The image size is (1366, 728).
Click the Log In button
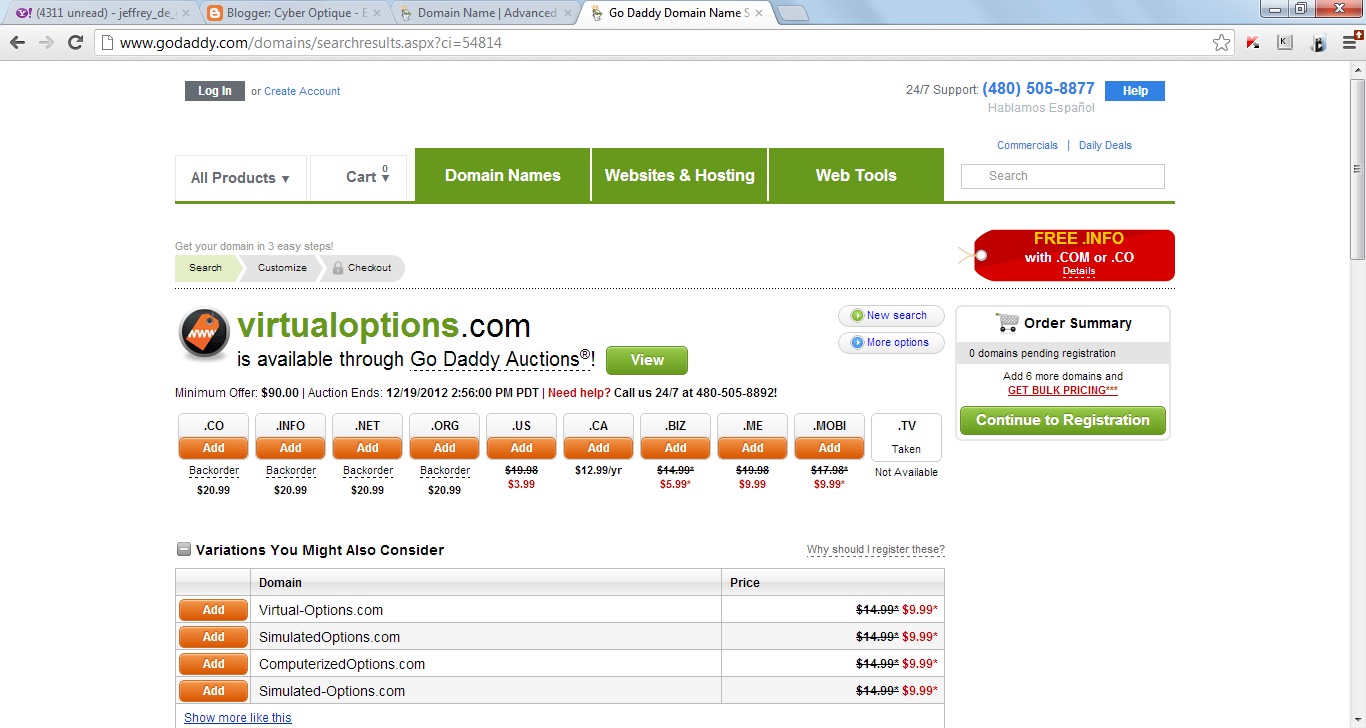214,91
